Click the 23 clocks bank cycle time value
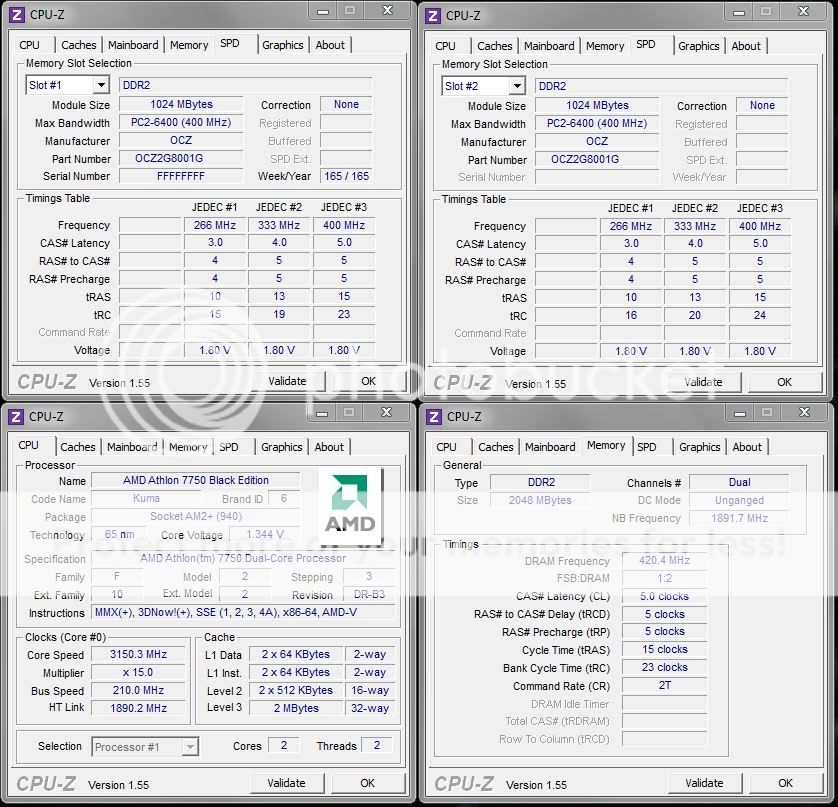This screenshot has width=838, height=807. [664, 668]
